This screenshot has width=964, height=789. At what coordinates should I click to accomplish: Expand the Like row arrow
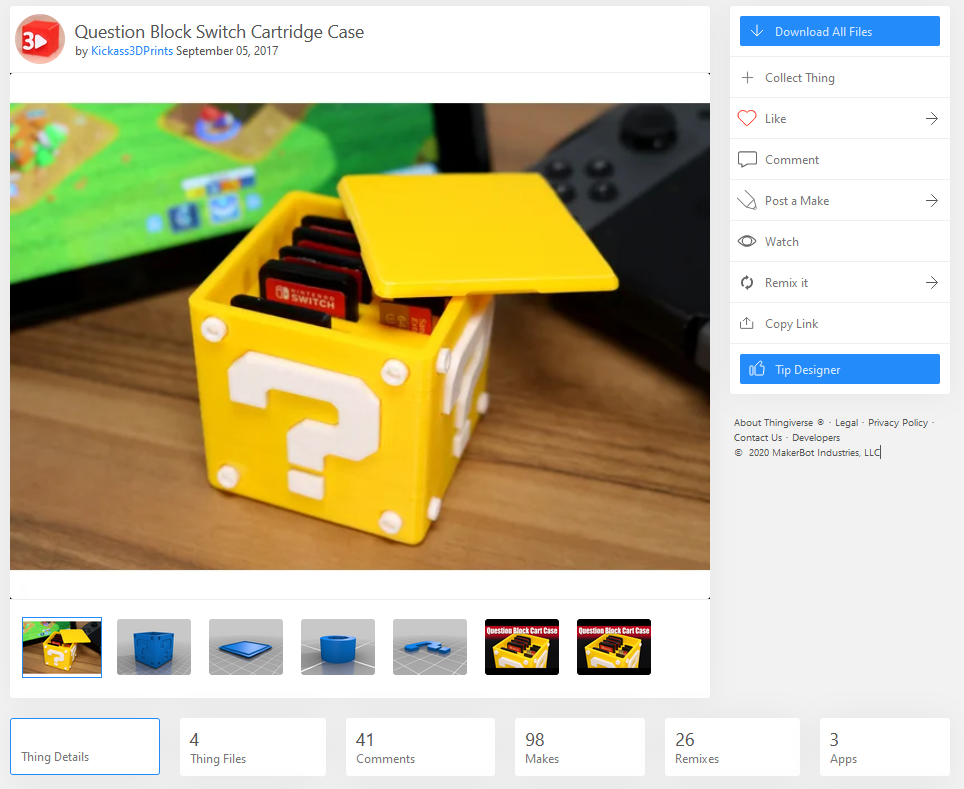tap(931, 118)
